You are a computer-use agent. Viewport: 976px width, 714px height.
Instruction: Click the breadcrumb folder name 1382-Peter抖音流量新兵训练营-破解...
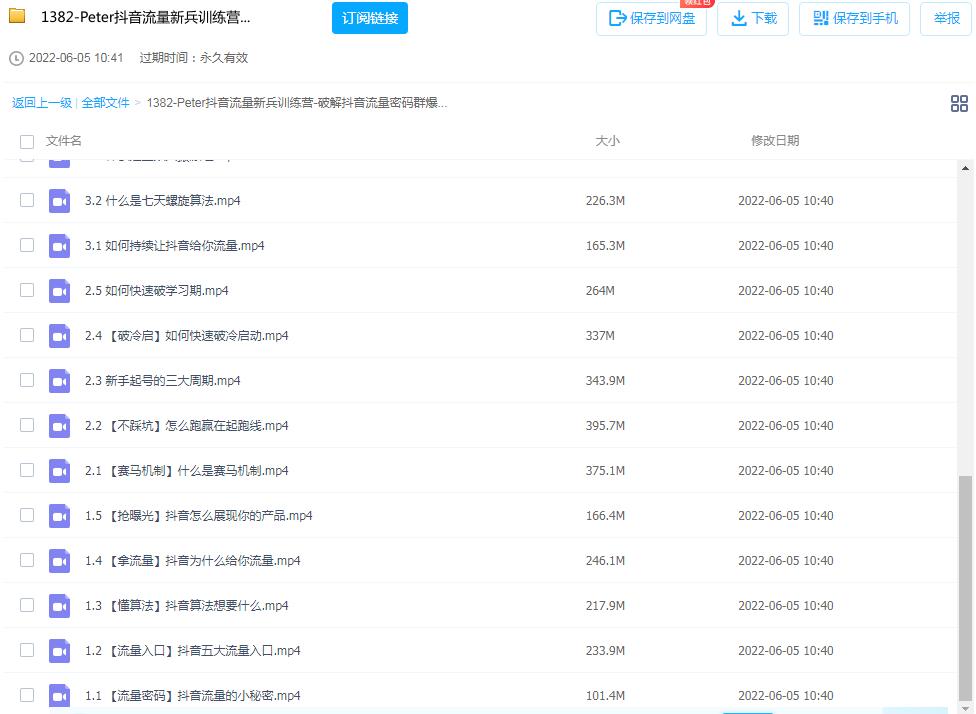[x=296, y=103]
